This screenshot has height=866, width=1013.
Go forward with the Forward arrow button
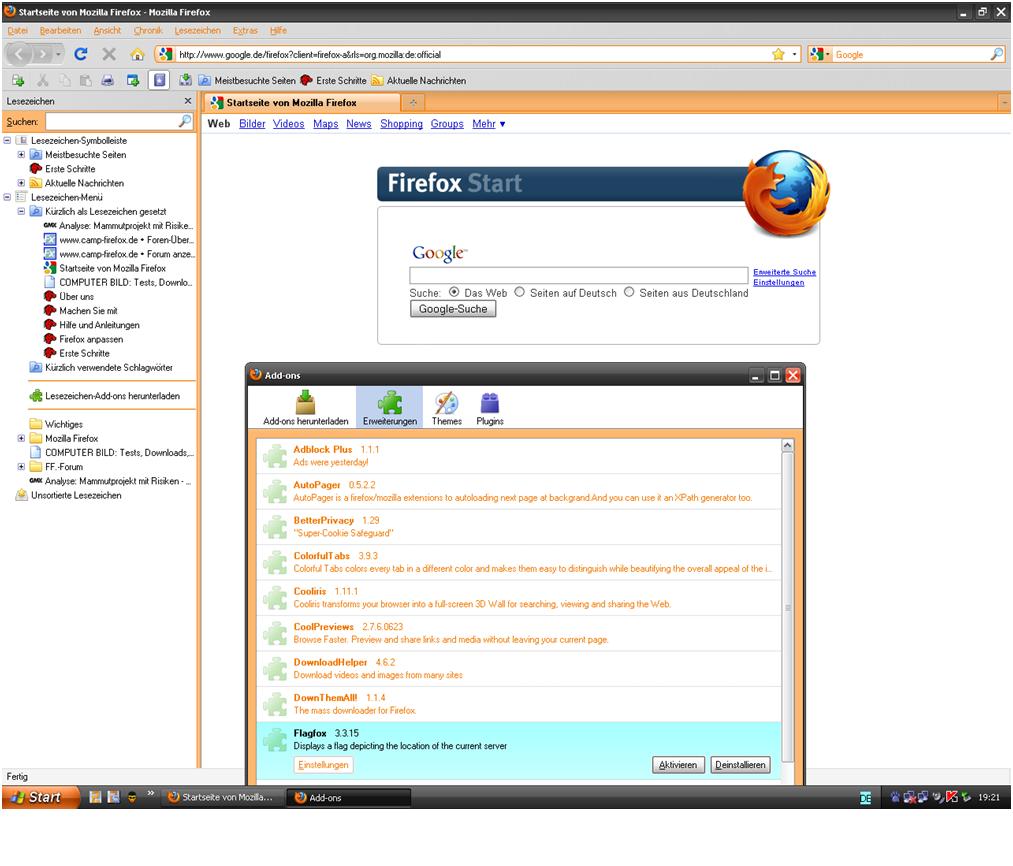click(42, 54)
